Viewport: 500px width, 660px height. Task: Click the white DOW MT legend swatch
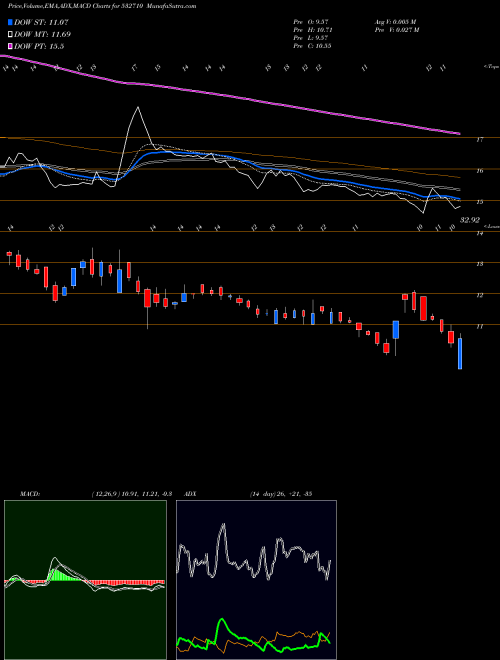click(x=11, y=35)
